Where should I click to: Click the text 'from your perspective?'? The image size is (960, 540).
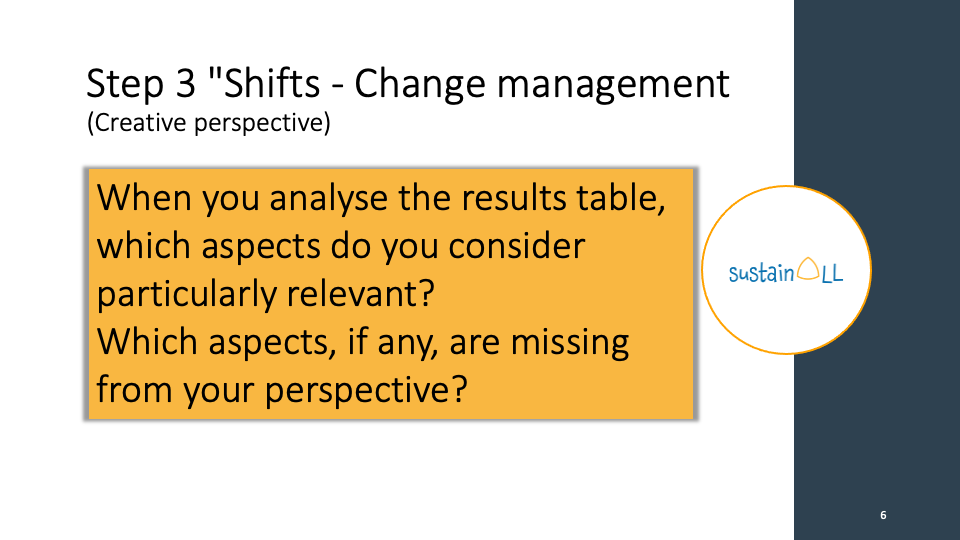pos(282,389)
